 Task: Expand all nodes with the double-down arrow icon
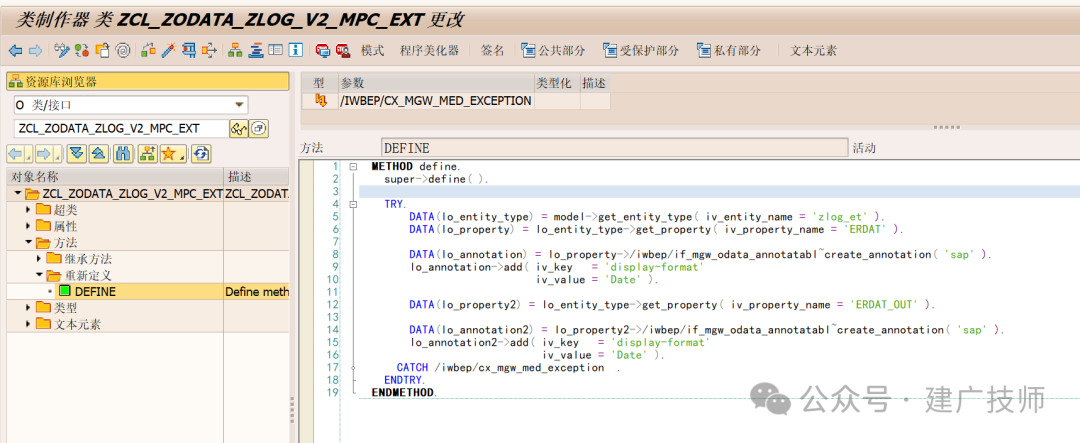(76, 154)
